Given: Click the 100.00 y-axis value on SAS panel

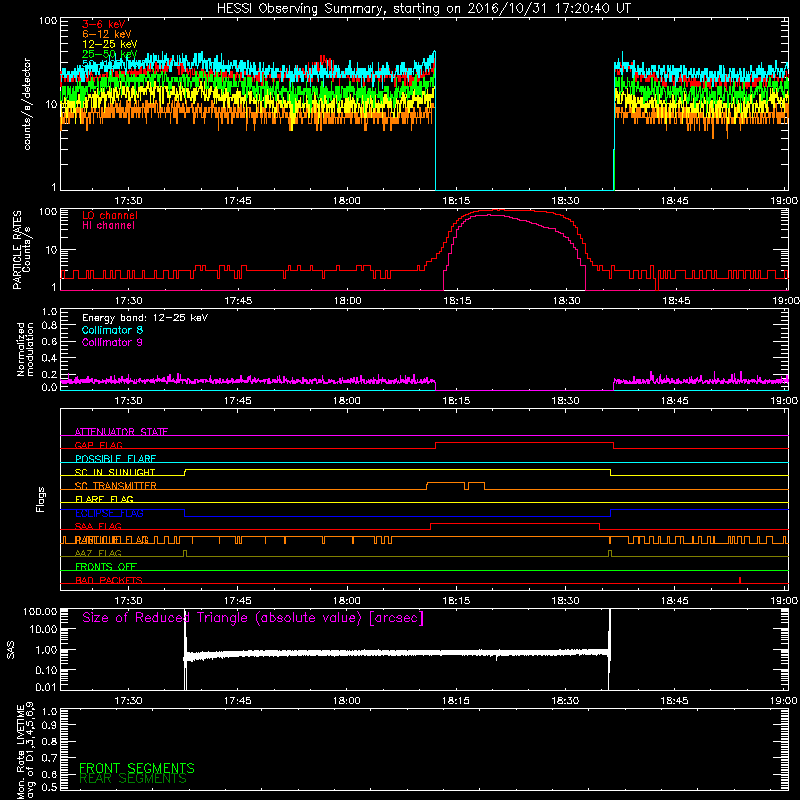Looking at the screenshot, I should [x=40, y=612].
